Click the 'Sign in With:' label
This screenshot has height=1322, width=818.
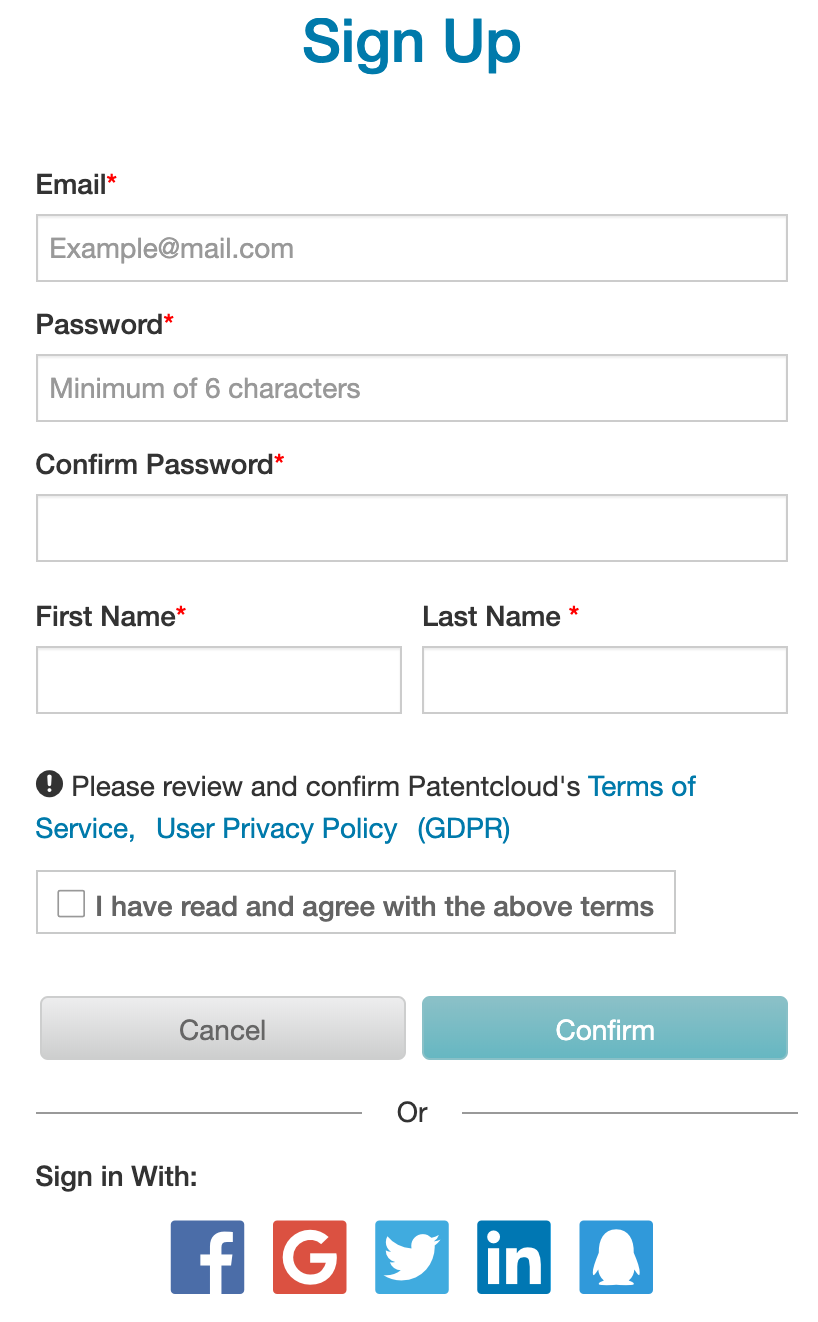tap(117, 1177)
